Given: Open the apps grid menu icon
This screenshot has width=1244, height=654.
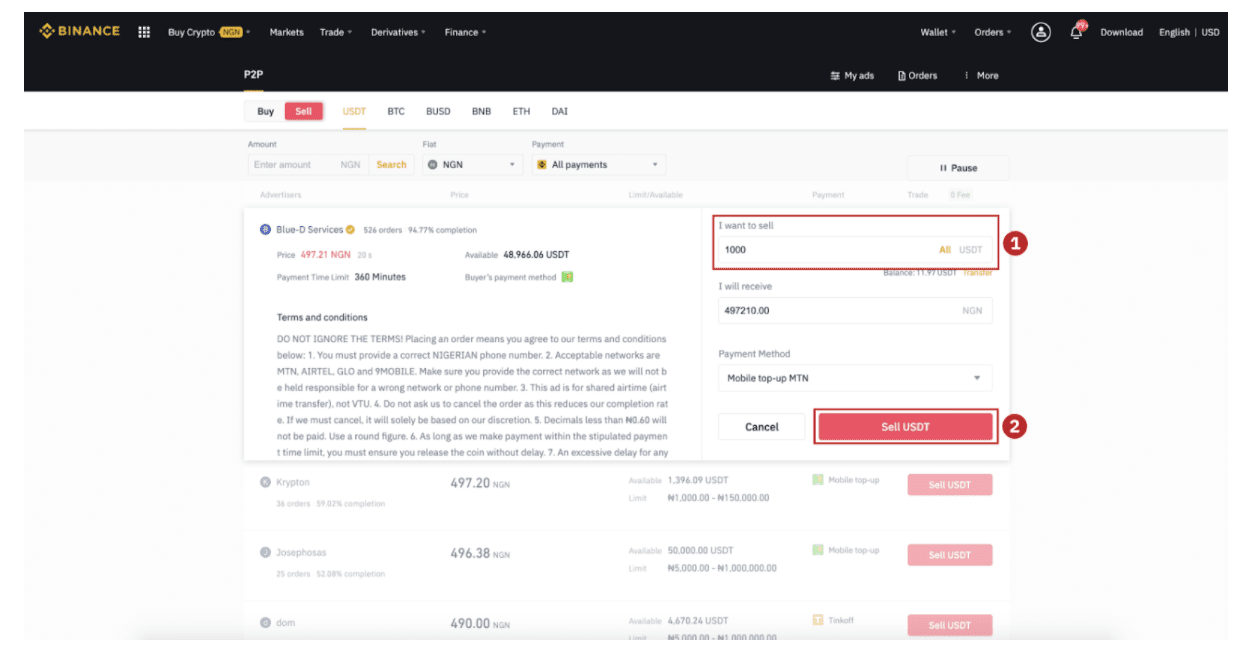Looking at the screenshot, I should pos(144,32).
